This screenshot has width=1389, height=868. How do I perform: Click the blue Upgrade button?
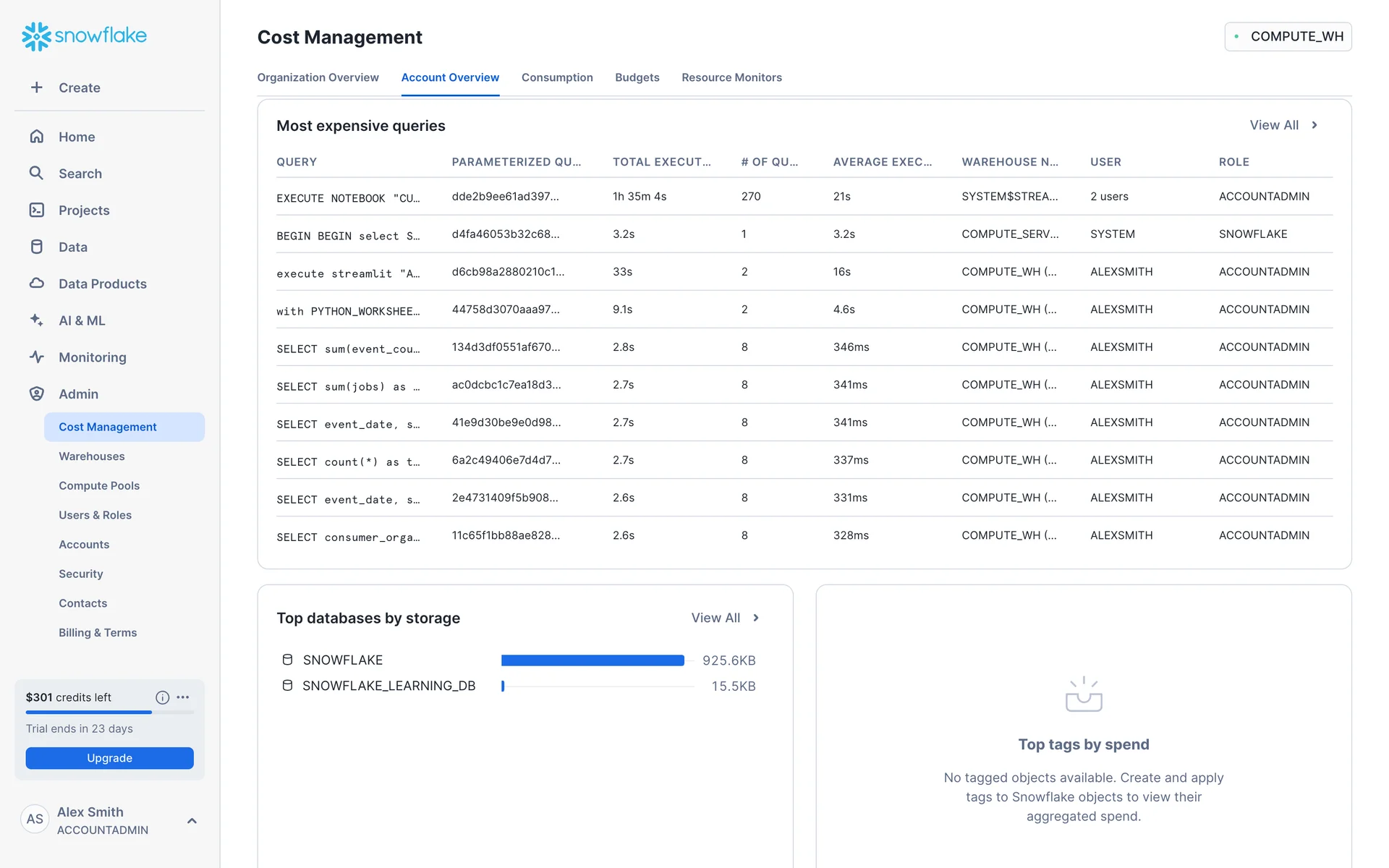coord(109,758)
